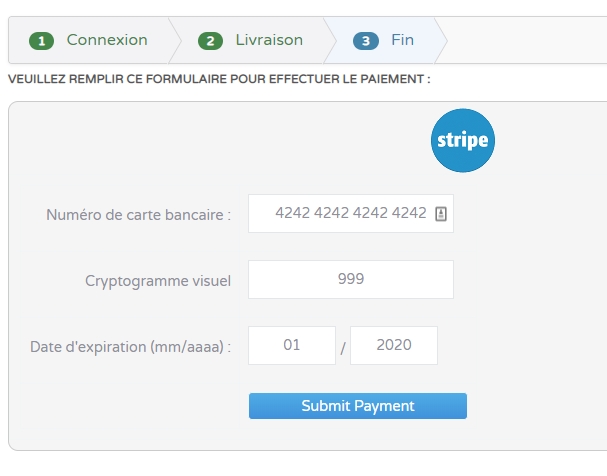Select the expiration month field showing 01

tap(292, 345)
